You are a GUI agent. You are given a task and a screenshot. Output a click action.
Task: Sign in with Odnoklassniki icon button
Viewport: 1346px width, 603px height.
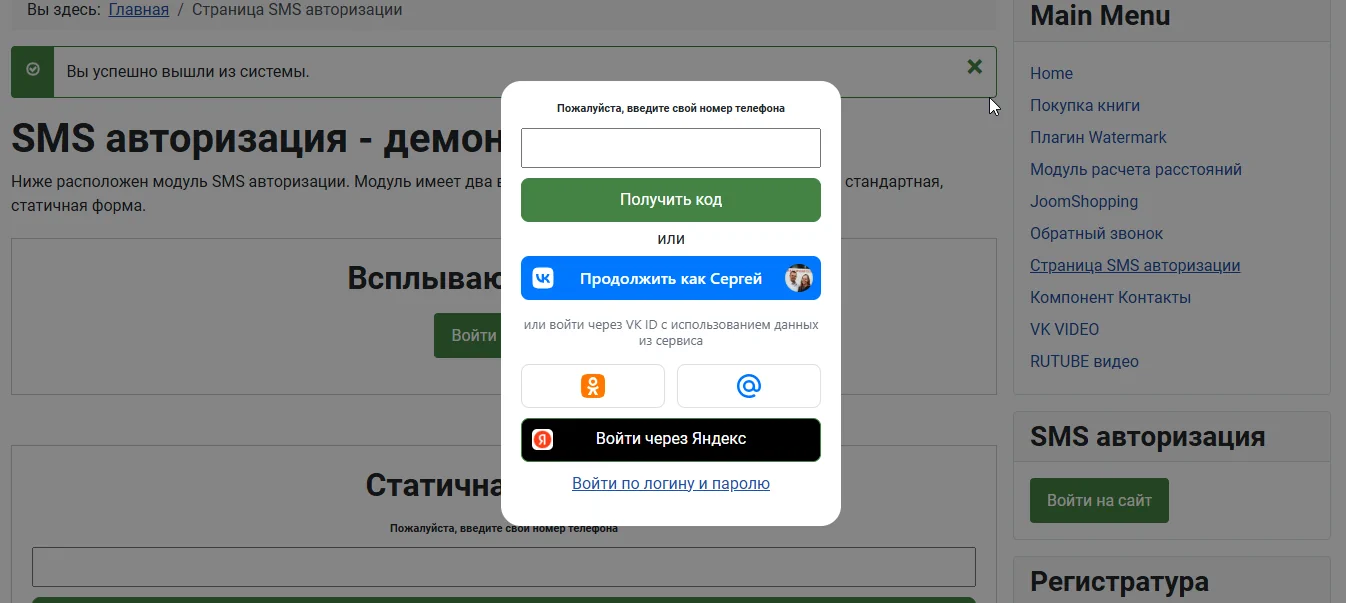pyautogui.click(x=593, y=386)
